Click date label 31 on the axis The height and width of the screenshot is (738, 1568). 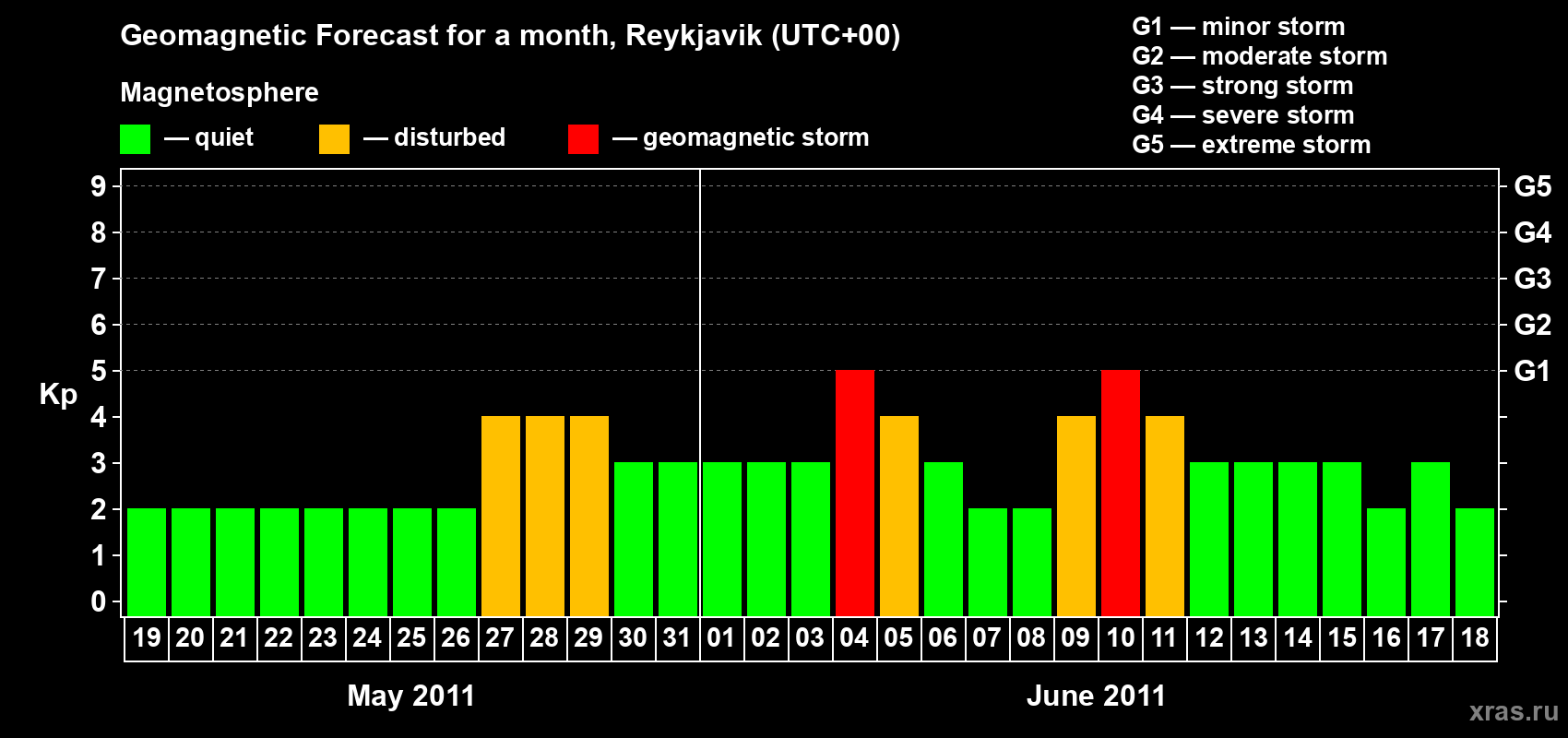(x=678, y=637)
